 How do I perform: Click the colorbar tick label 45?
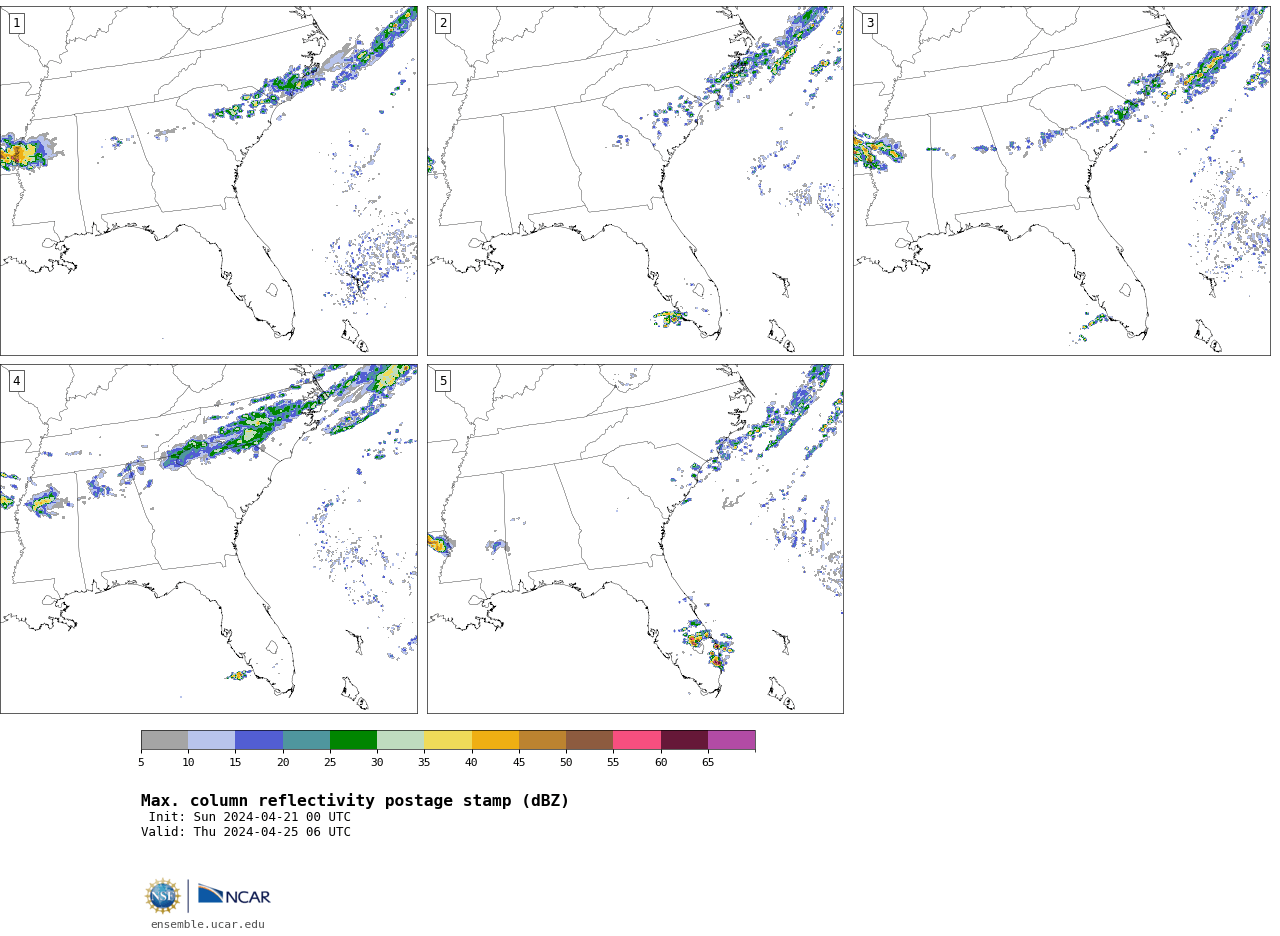point(519,763)
